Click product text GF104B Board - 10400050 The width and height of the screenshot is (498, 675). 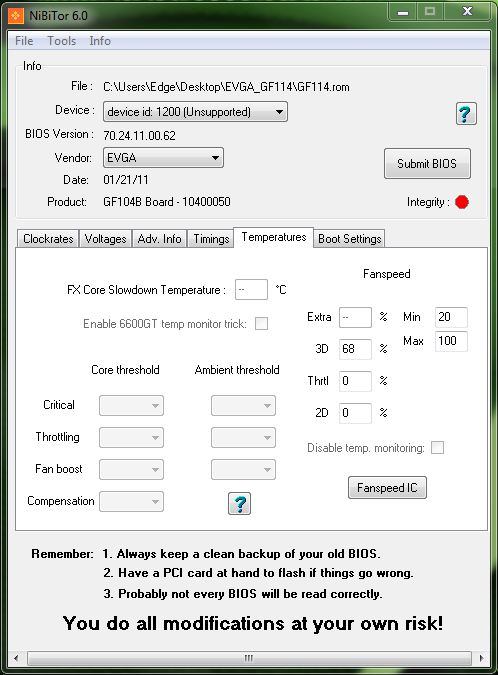[167, 202]
